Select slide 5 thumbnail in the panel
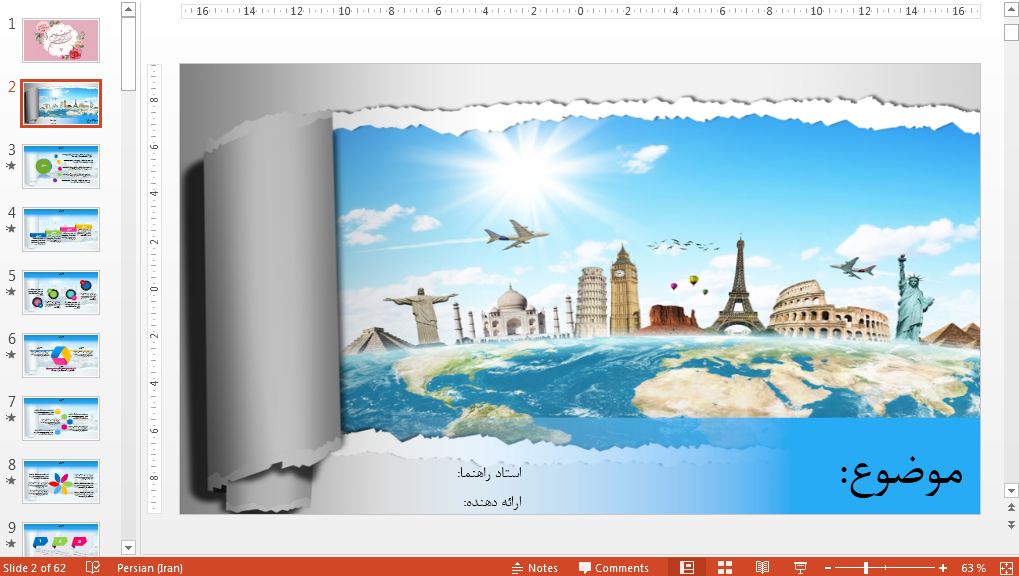The width and height of the screenshot is (1019, 576). pyautogui.click(x=60, y=292)
